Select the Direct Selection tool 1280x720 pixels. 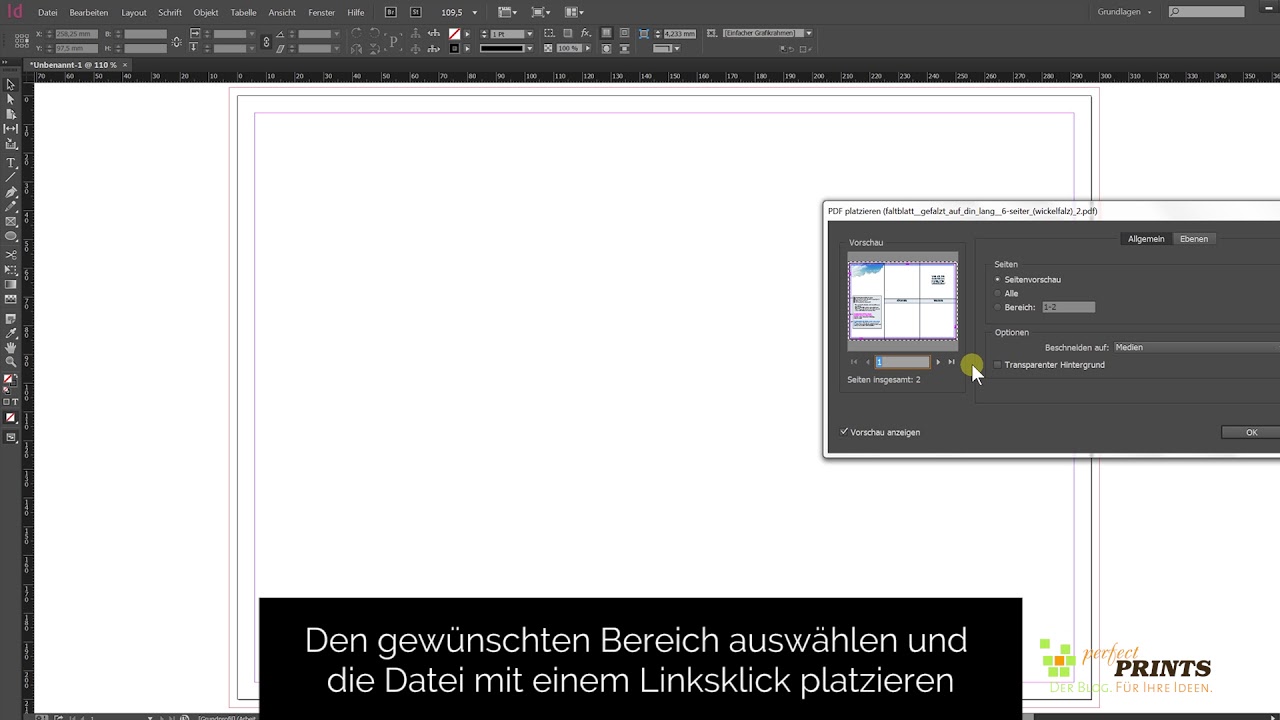click(x=11, y=99)
